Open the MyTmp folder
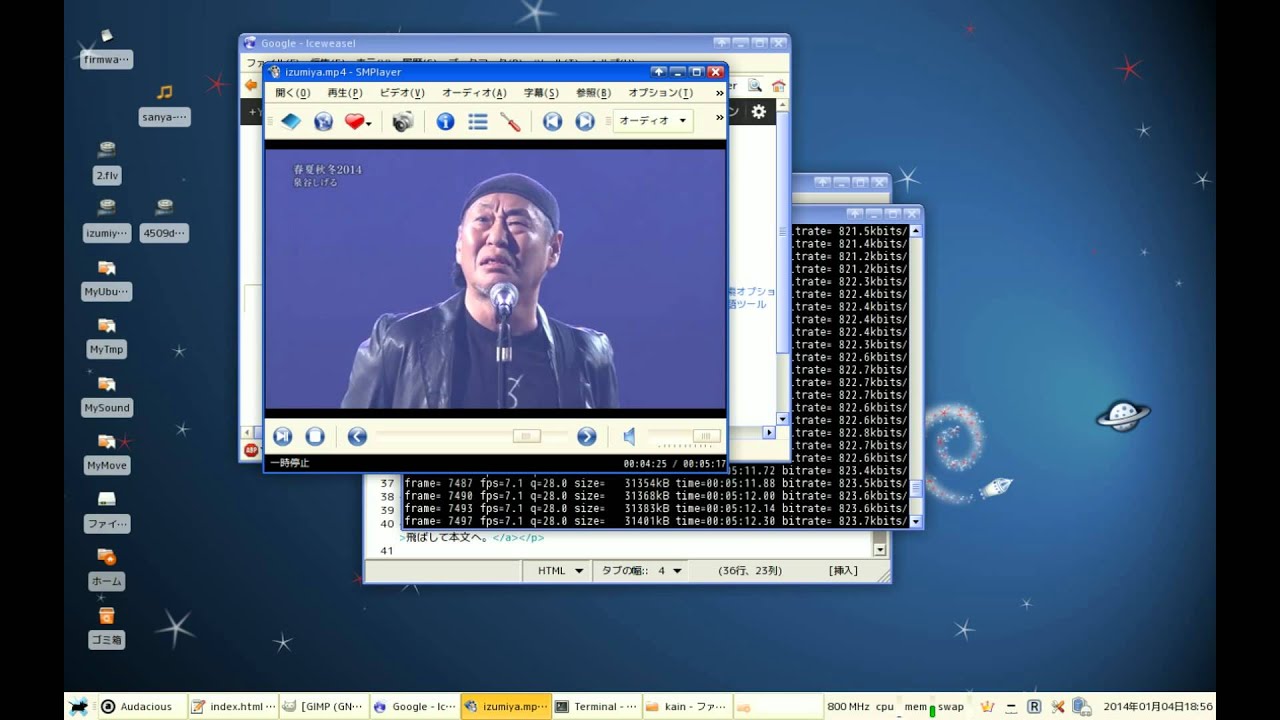1280x720 pixels. click(x=107, y=337)
